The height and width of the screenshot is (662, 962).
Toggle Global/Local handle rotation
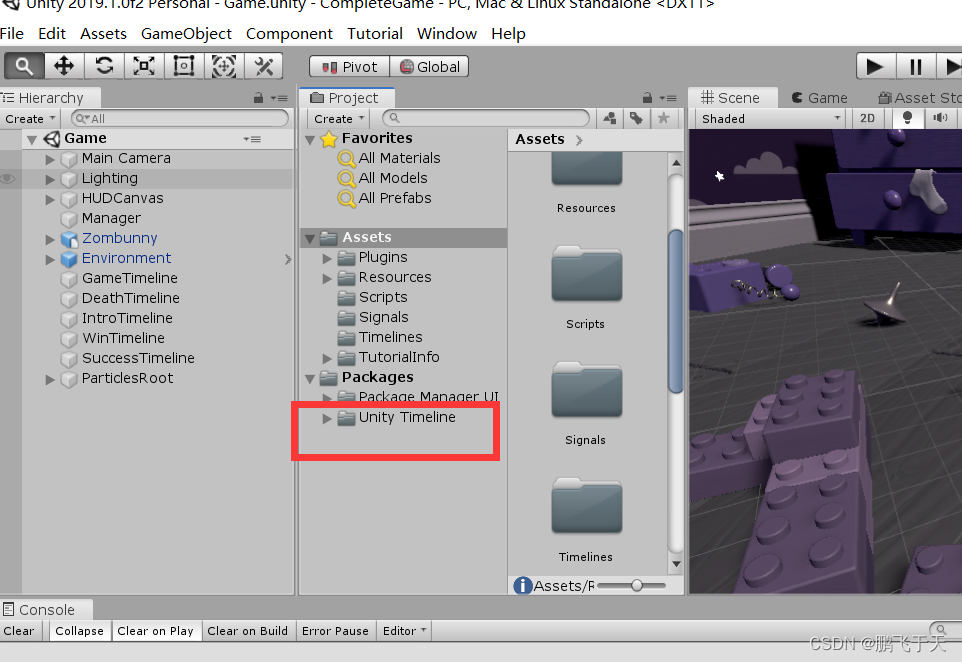pyautogui.click(x=429, y=66)
